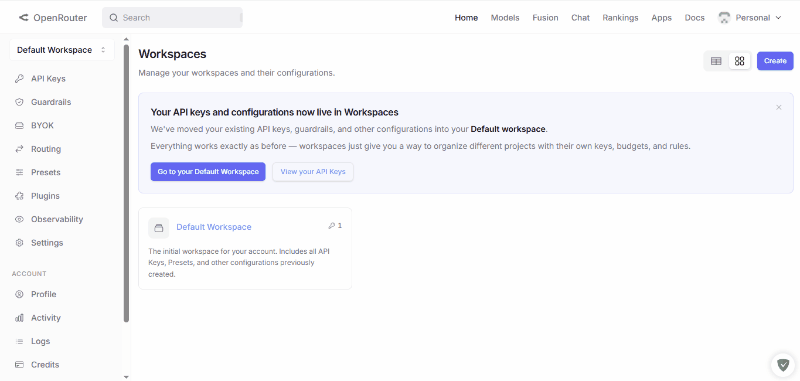Open the Rankings nav item

tap(620, 18)
